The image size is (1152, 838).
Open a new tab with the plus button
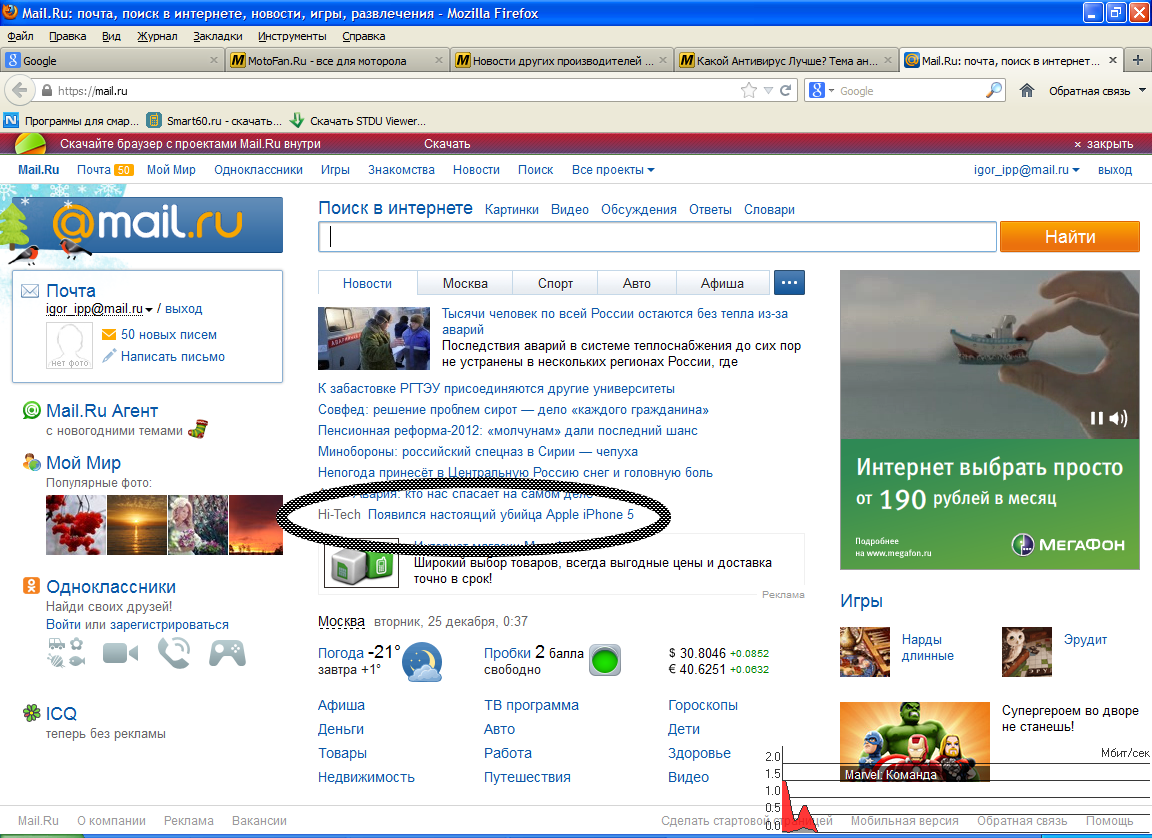pyautogui.click(x=1137, y=60)
